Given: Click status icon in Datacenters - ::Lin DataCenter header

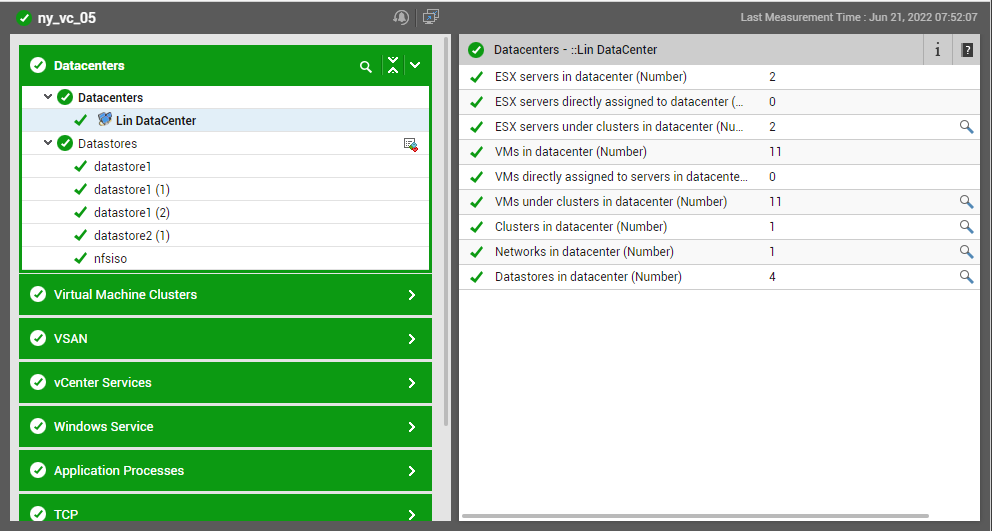Looking at the screenshot, I should (476, 50).
